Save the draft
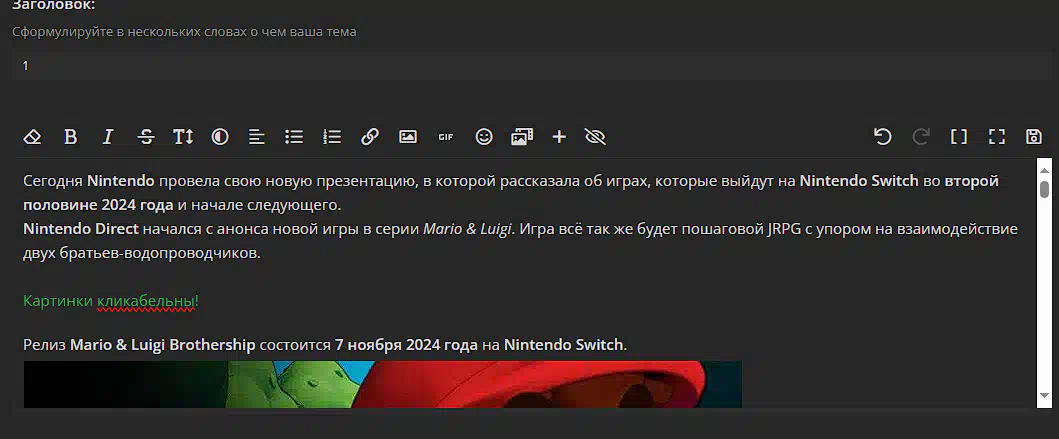Viewport: 1059px width, 439px height. 1034,137
